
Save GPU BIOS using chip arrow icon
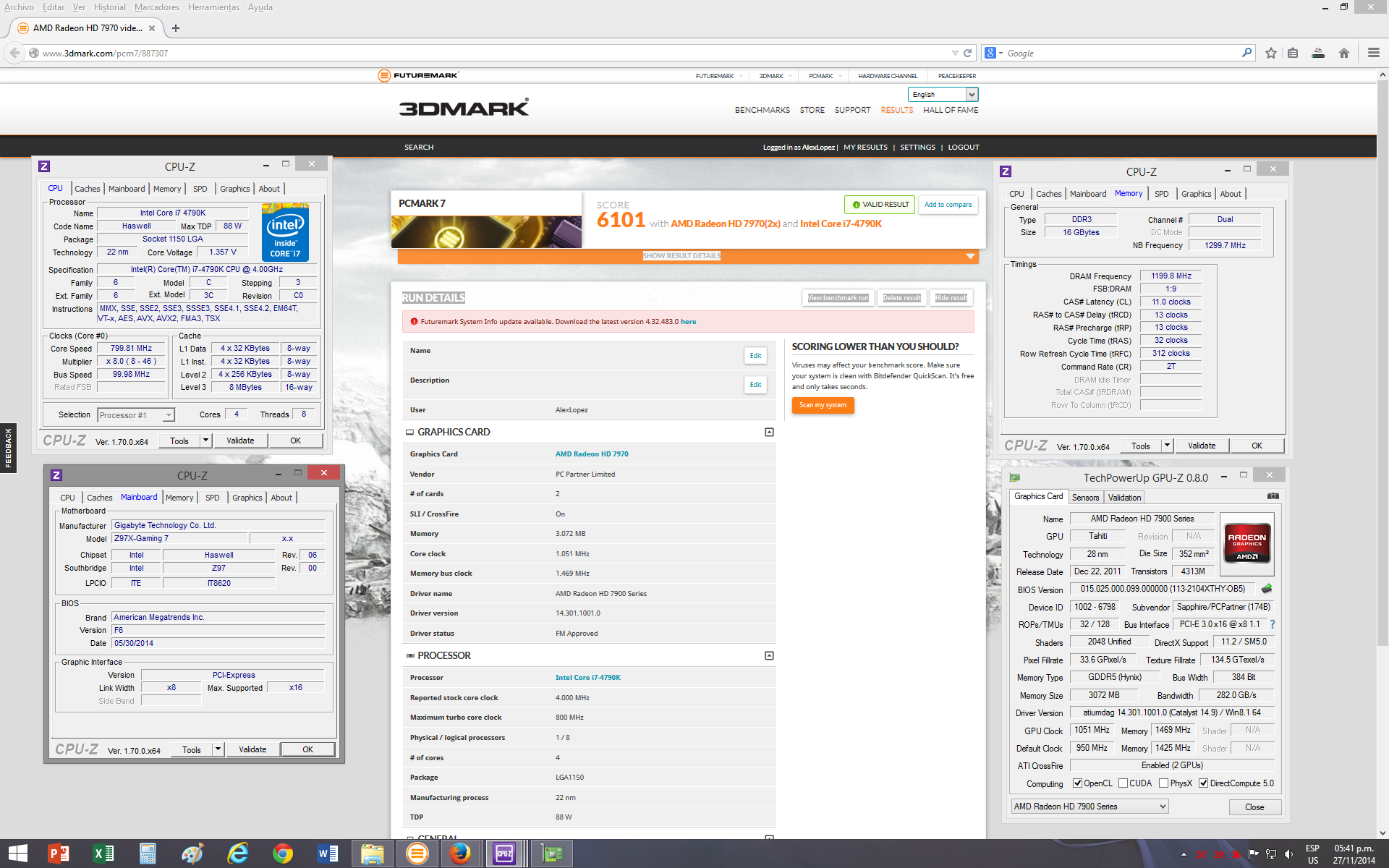tap(1266, 589)
